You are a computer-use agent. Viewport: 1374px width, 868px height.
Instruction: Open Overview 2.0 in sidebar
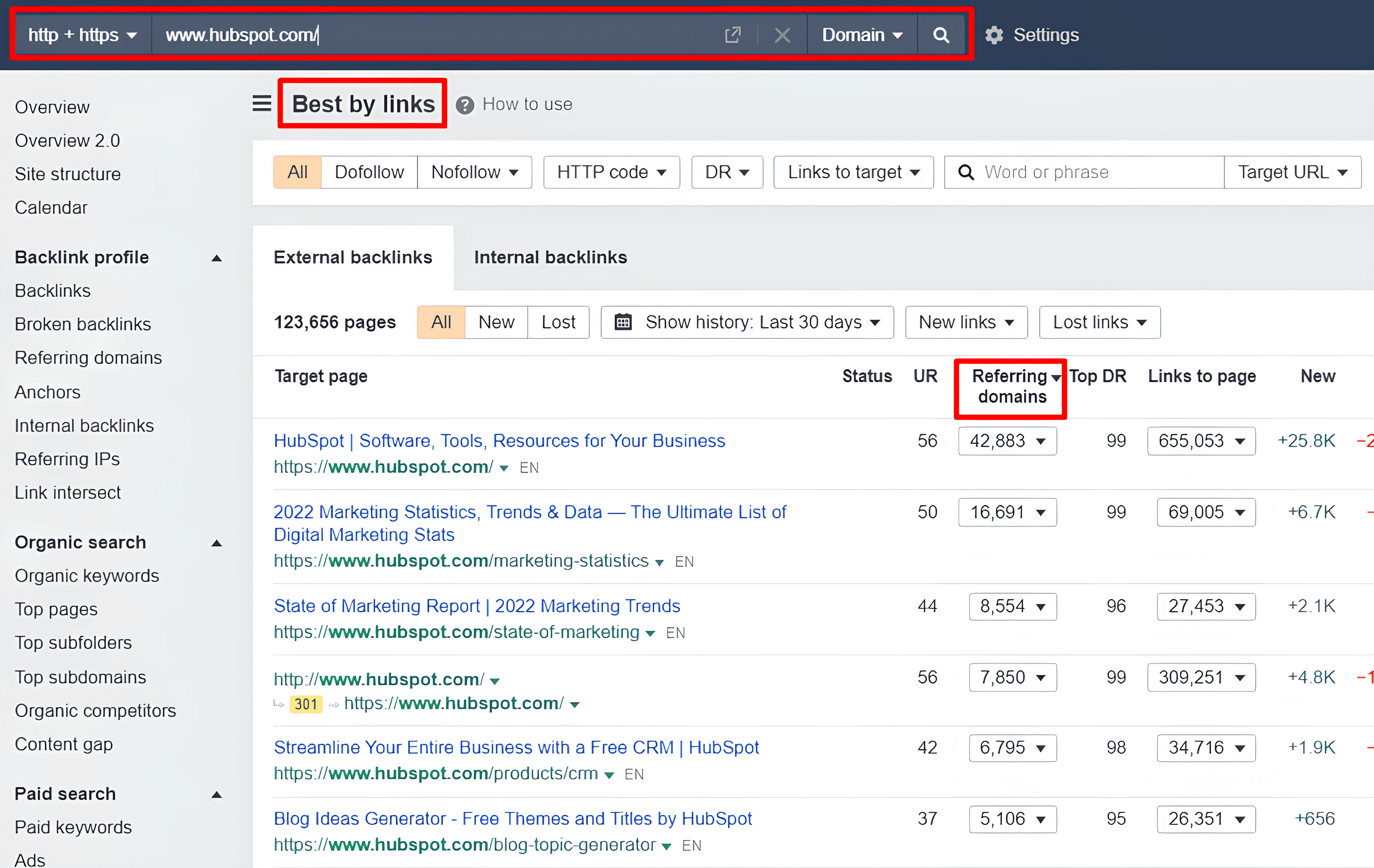point(68,141)
